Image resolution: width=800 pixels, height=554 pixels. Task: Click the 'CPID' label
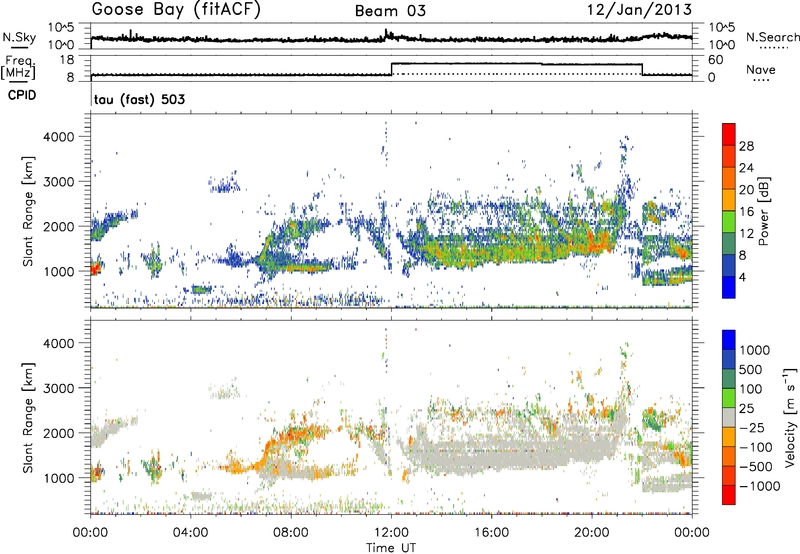point(22,95)
